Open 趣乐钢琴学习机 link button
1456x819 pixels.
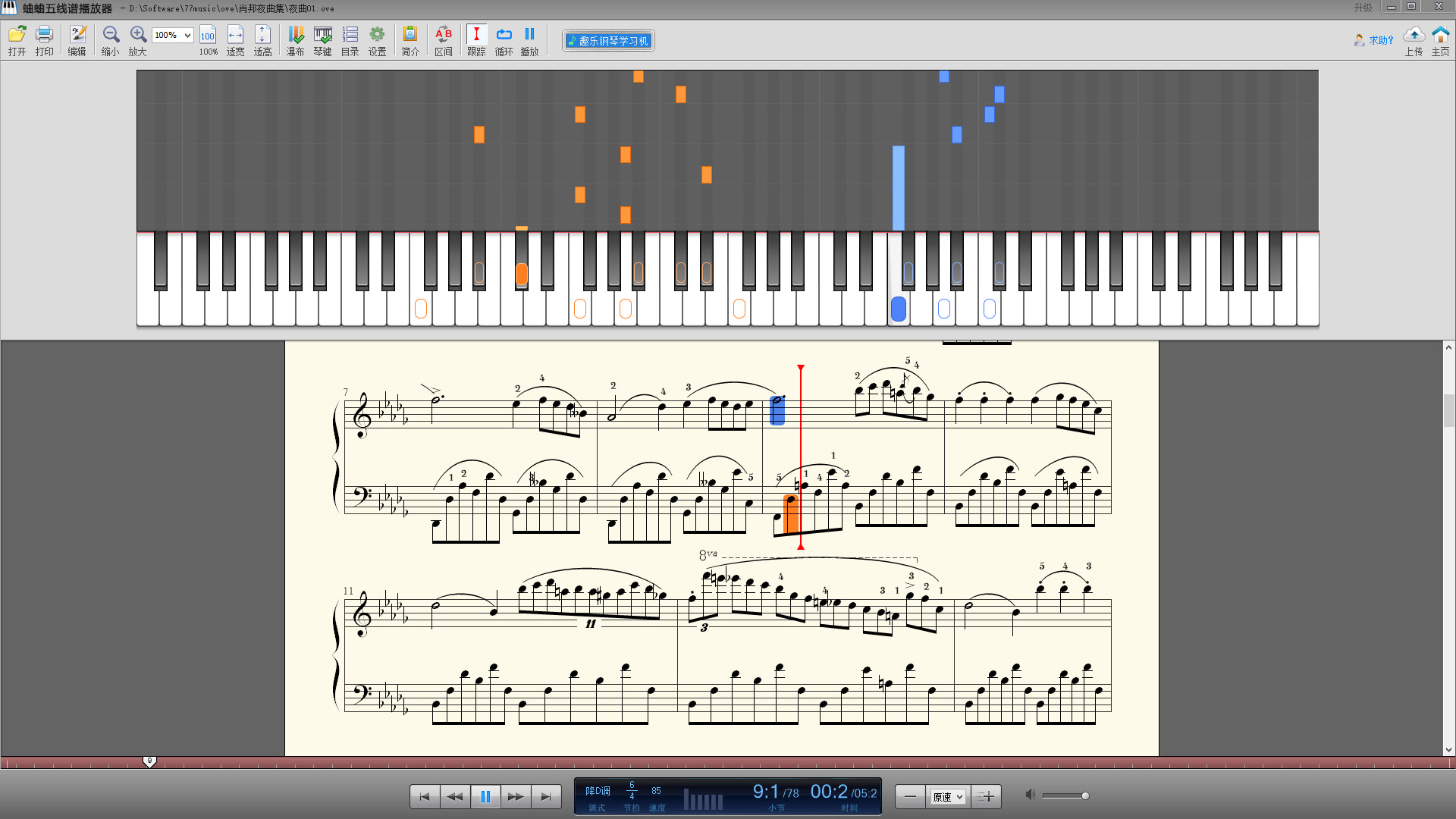[608, 41]
